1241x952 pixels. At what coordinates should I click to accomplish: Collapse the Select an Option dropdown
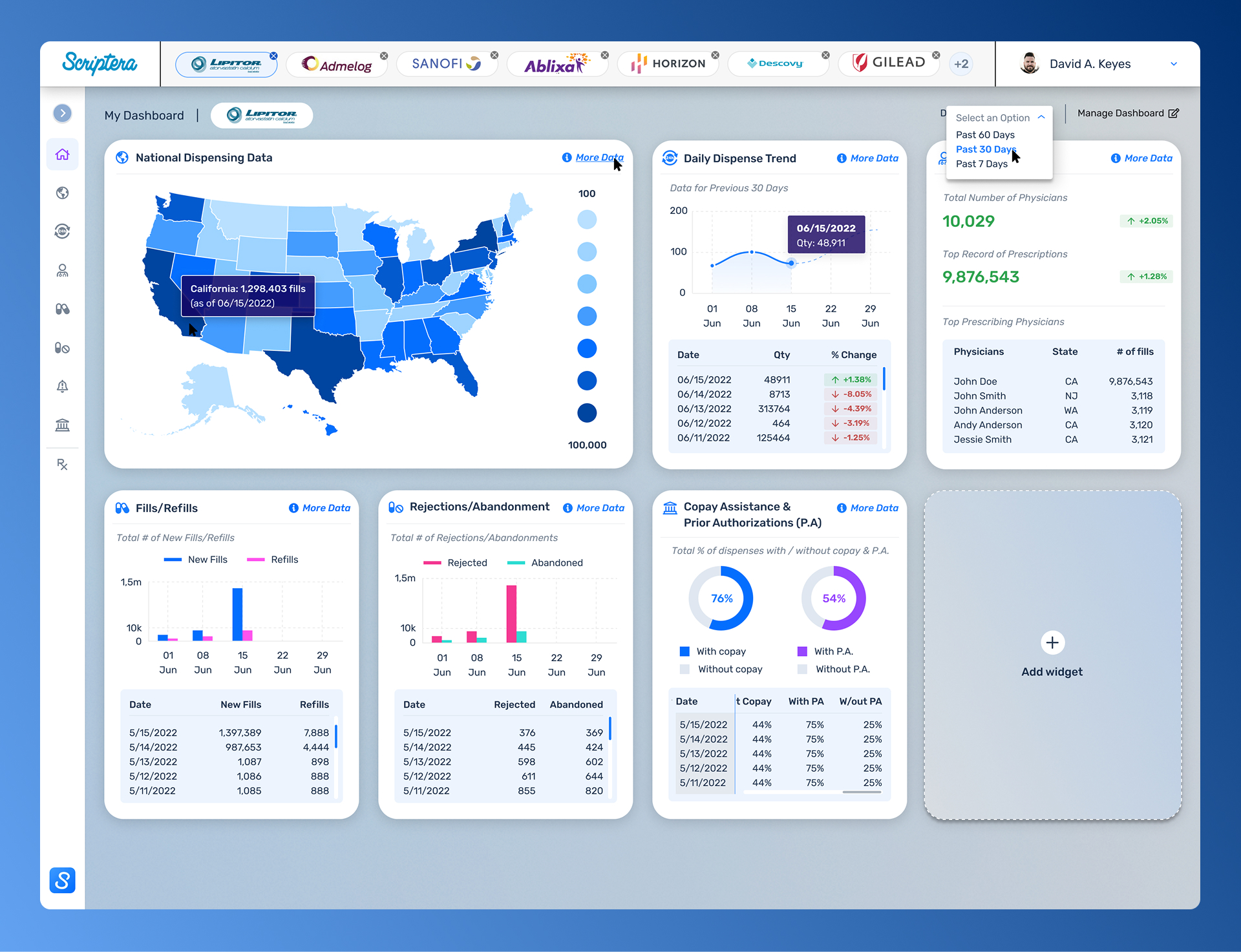tap(1041, 118)
